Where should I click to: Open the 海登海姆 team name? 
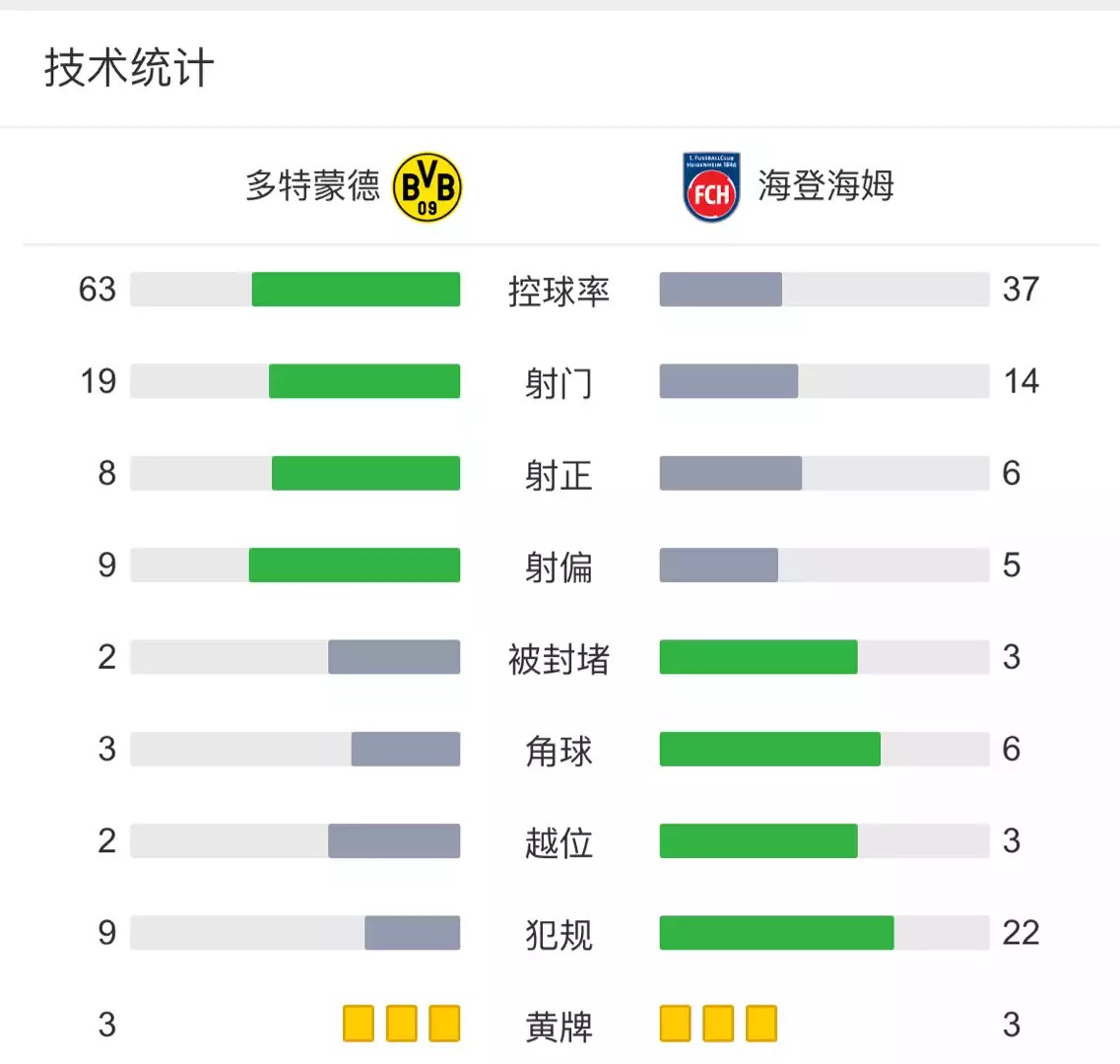pos(826,186)
